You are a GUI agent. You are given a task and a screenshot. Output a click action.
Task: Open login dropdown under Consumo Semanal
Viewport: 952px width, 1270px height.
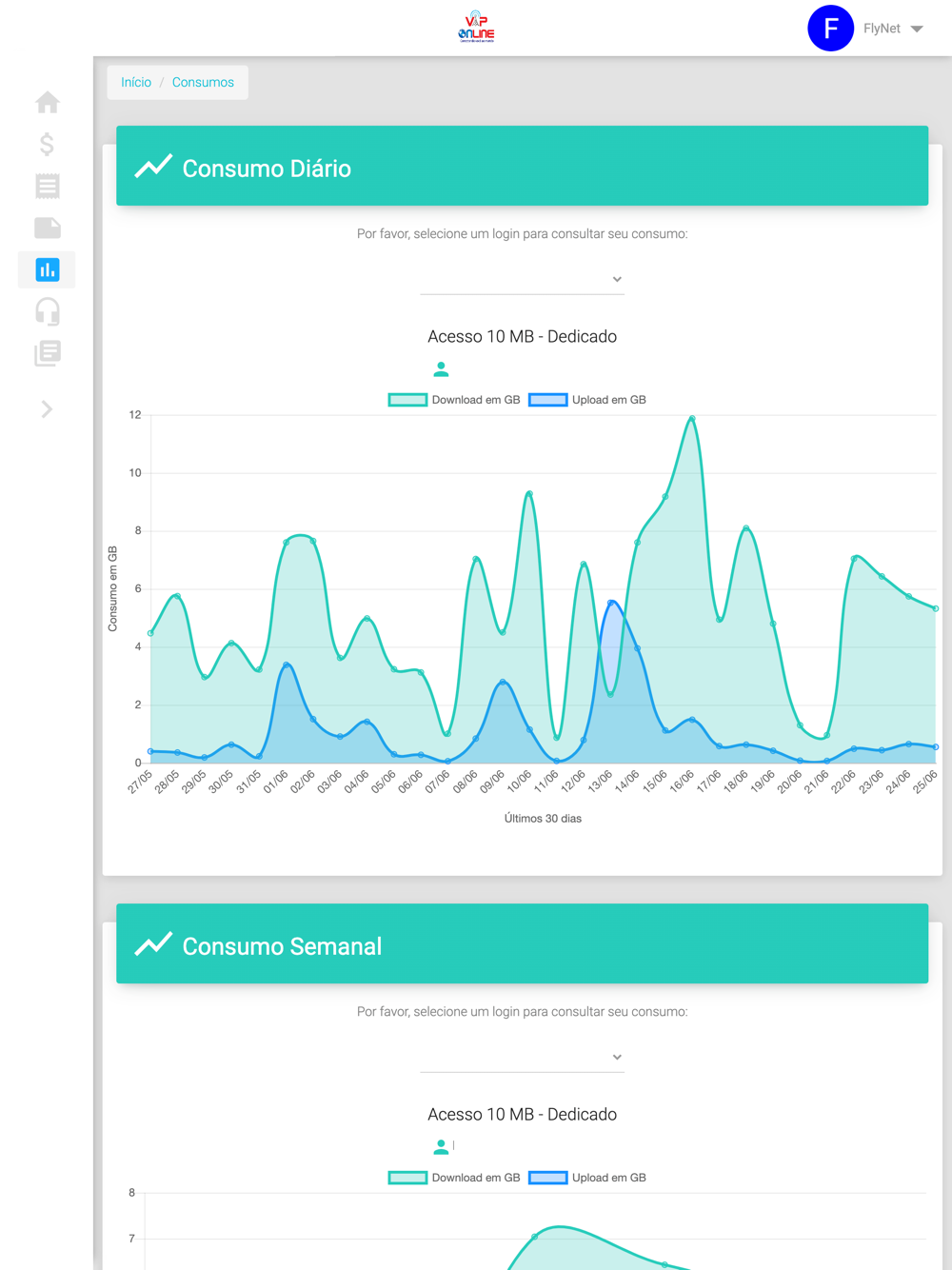(x=522, y=1057)
